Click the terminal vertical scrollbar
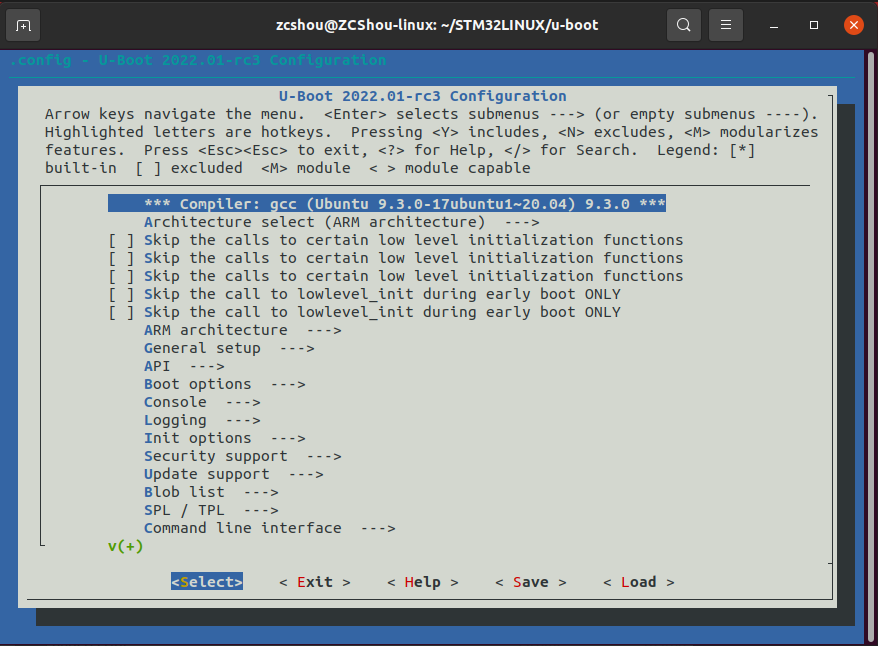 (x=871, y=347)
